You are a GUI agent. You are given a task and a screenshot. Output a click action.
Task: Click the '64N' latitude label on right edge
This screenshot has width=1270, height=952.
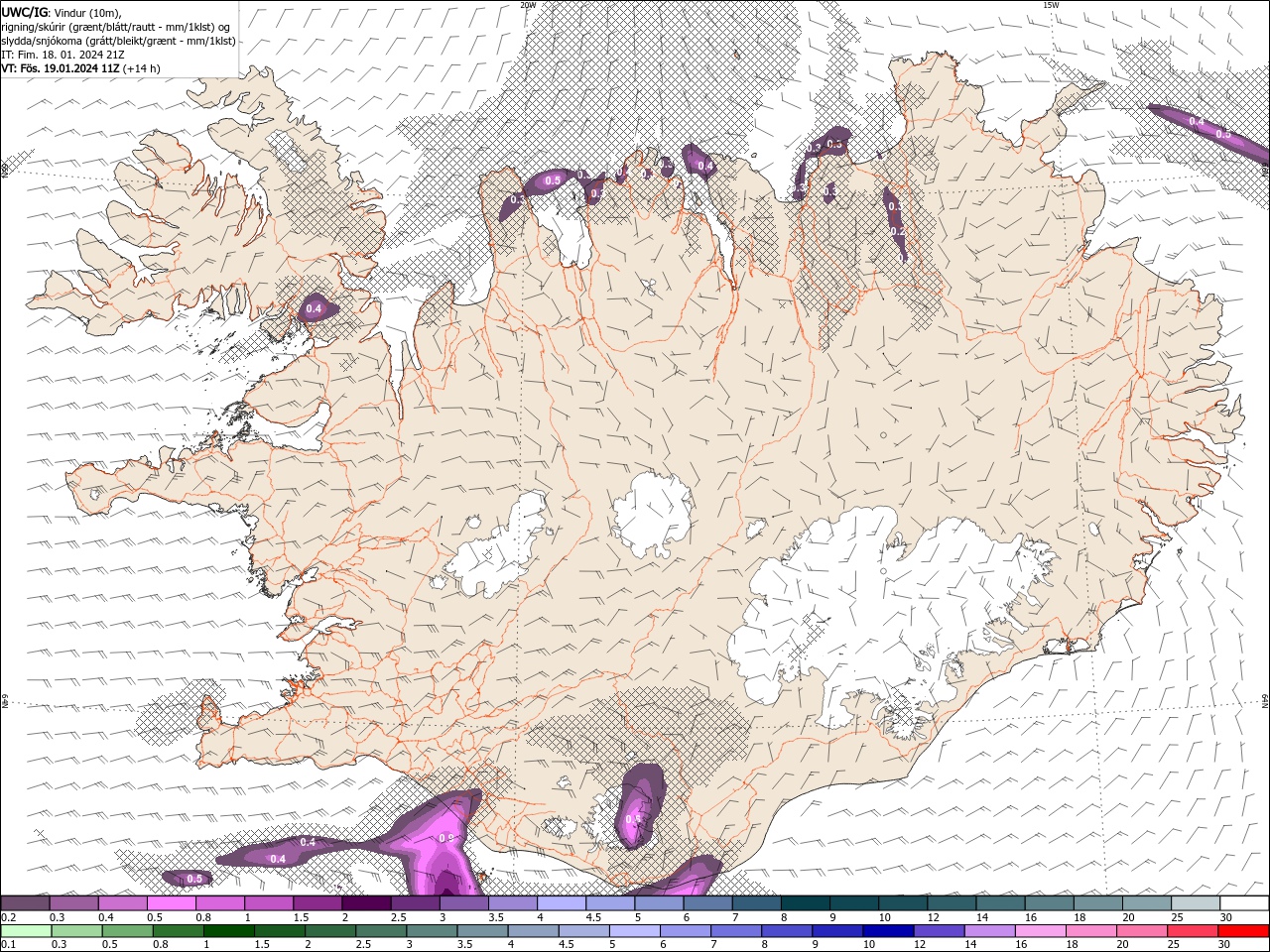1265,701
